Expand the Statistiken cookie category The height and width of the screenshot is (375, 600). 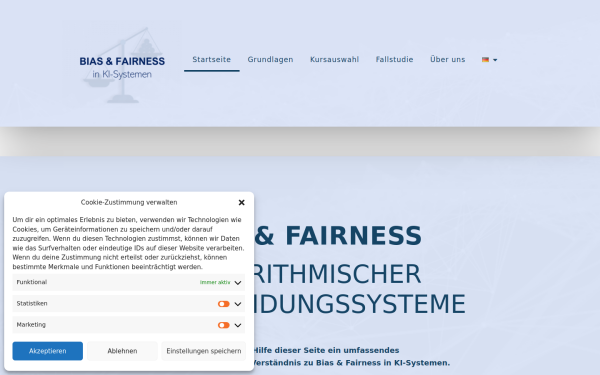click(238, 304)
